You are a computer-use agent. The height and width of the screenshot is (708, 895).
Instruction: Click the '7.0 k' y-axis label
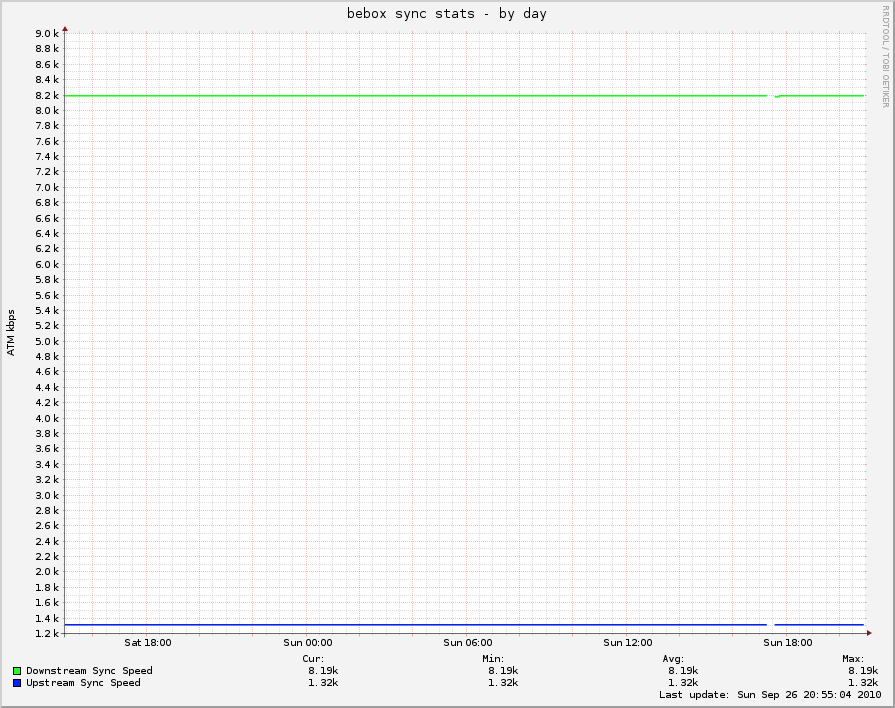click(x=47, y=187)
